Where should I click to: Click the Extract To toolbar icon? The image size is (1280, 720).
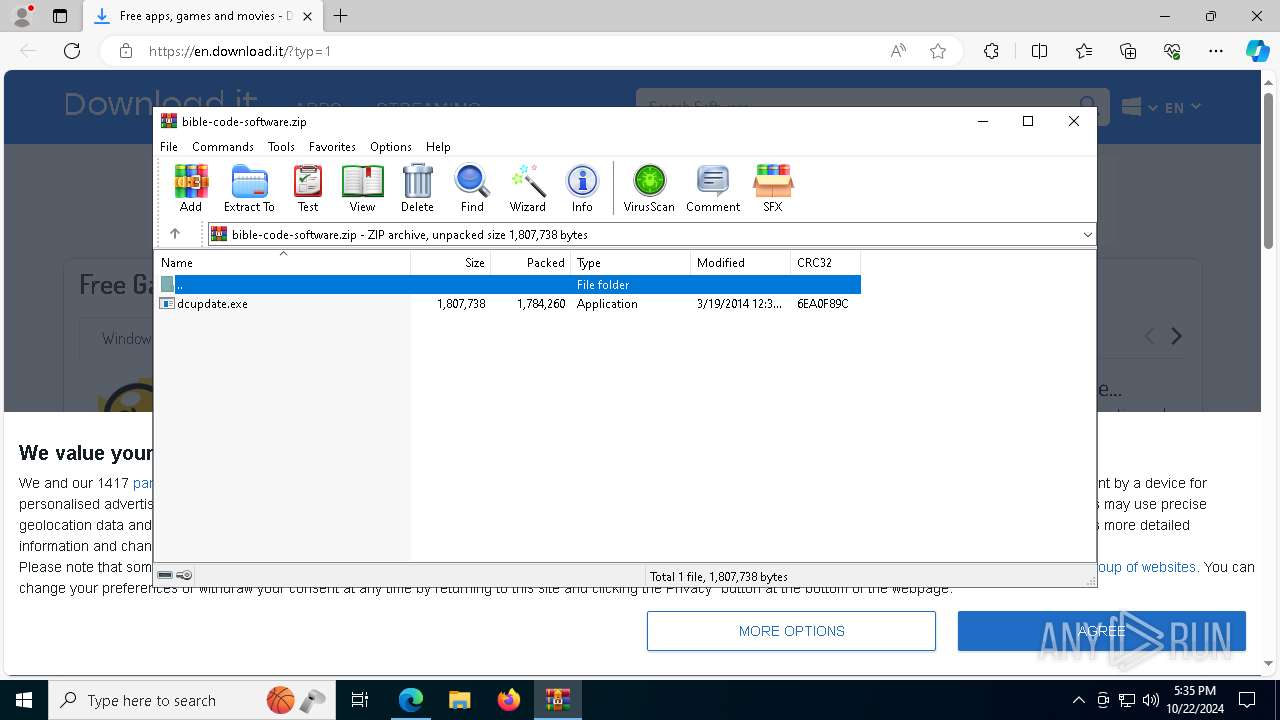pyautogui.click(x=249, y=188)
